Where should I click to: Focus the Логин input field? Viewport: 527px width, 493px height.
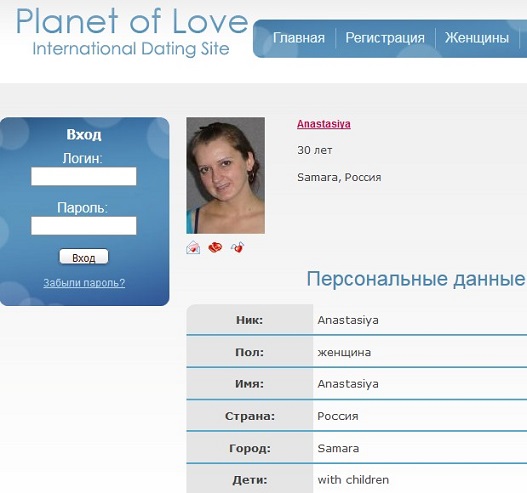[84, 176]
